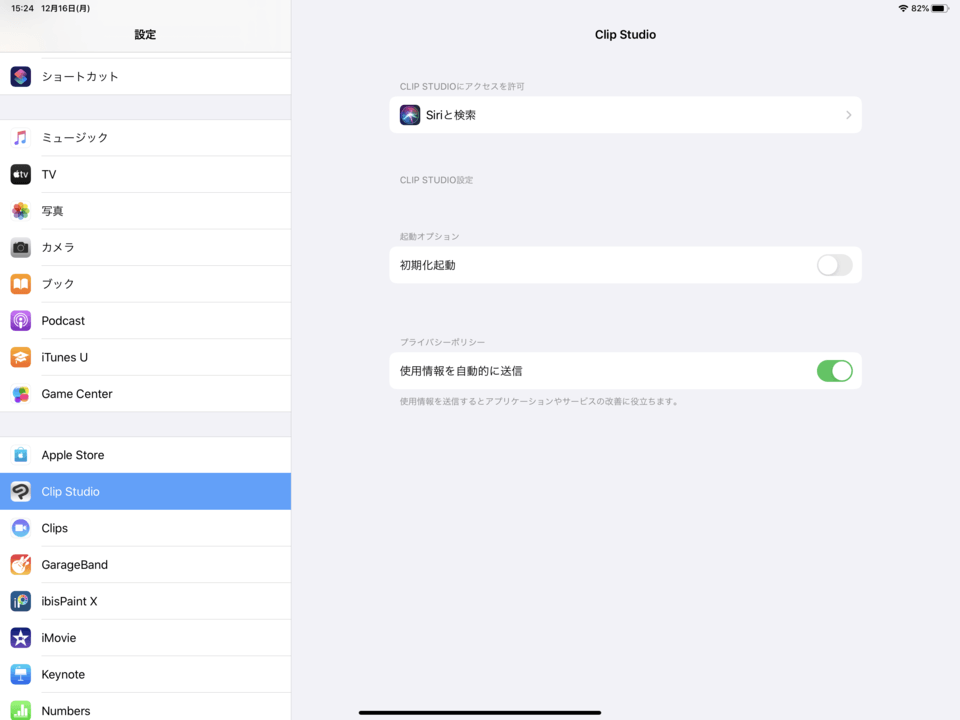
Task: Tap the 12月16日(月) date in status bar
Action: pyautogui.click(x=66, y=9)
